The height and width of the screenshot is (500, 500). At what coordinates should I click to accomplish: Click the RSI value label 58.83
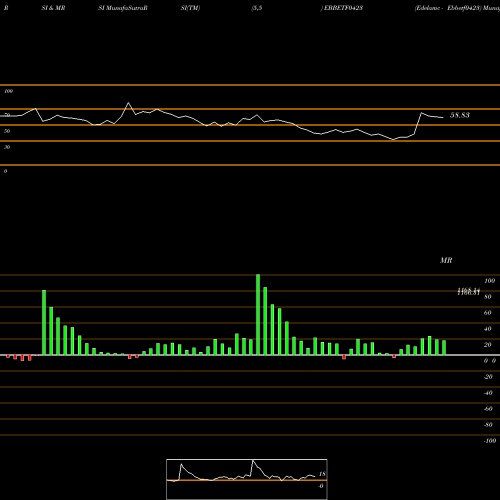460,115
